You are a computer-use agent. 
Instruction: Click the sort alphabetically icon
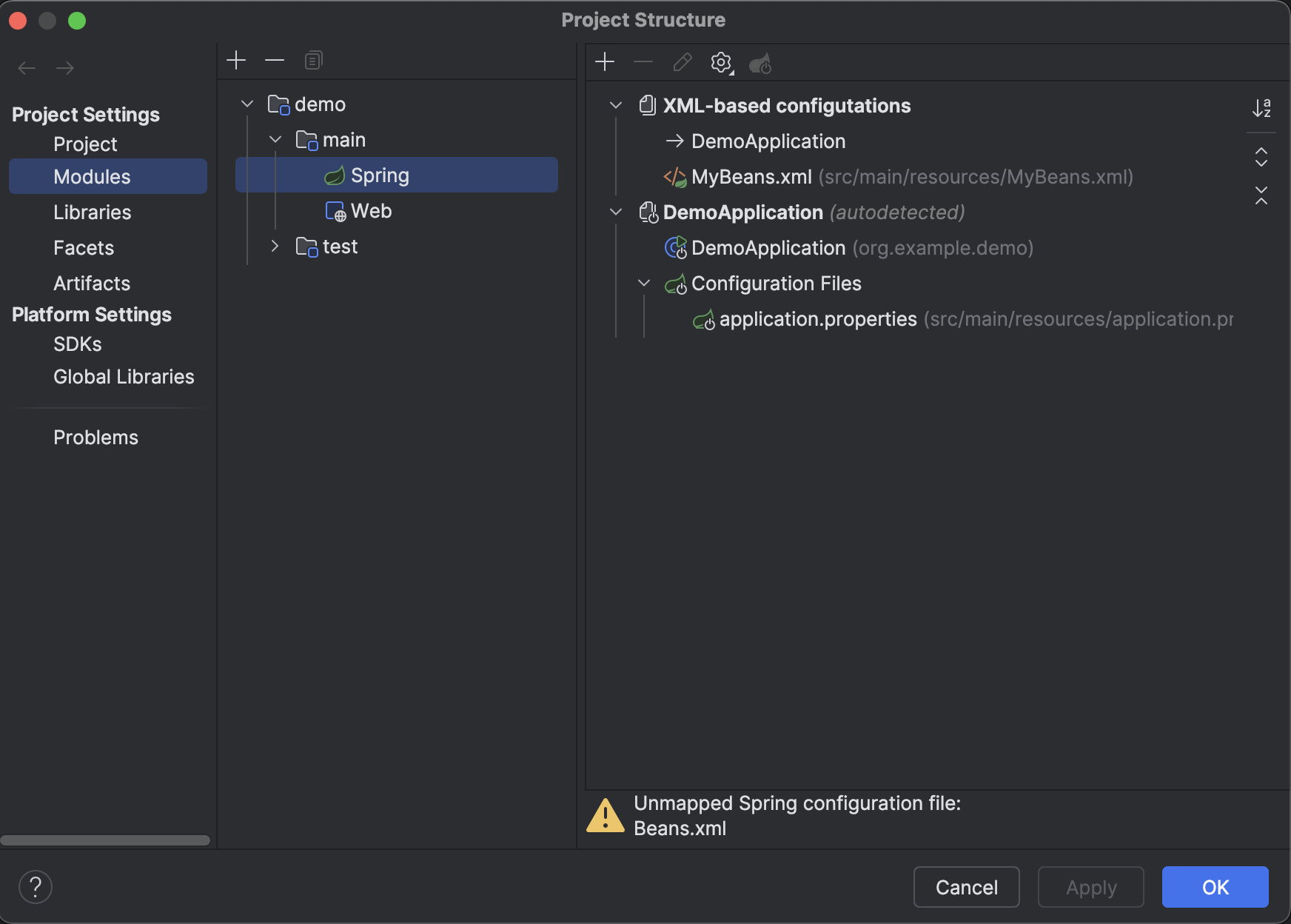coord(1261,108)
